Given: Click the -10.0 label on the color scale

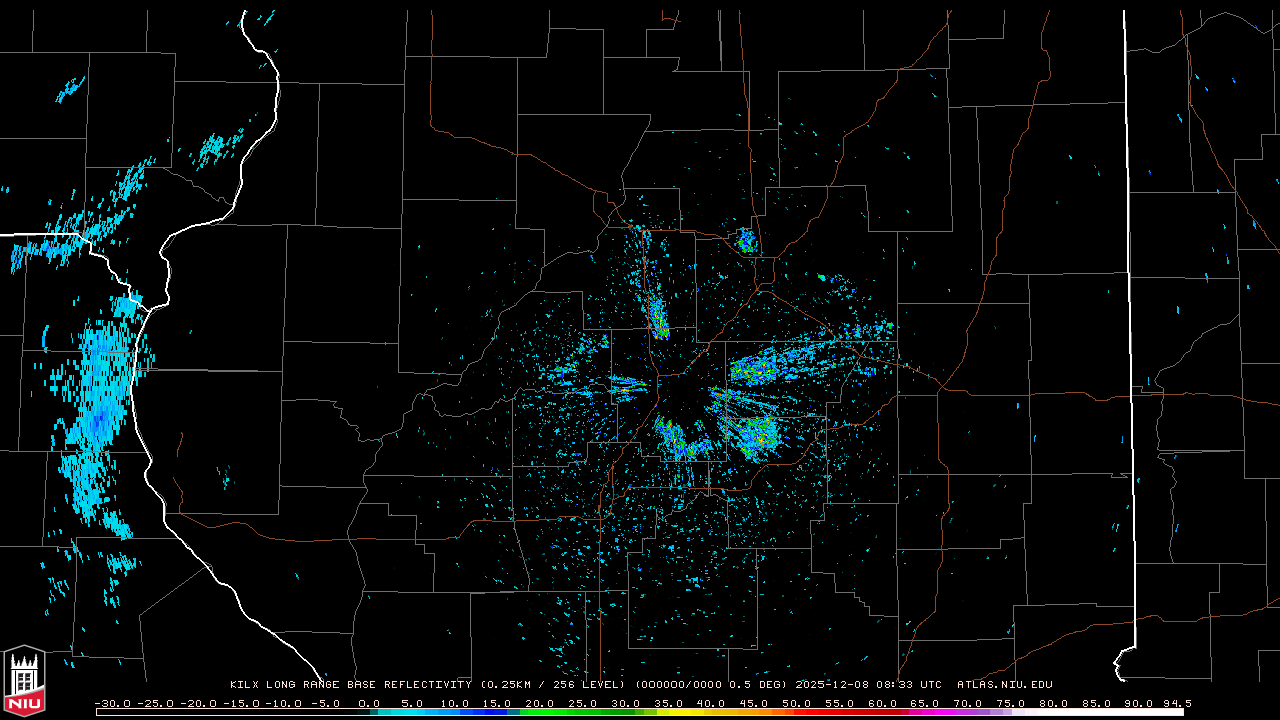Looking at the screenshot, I should click(x=283, y=704).
